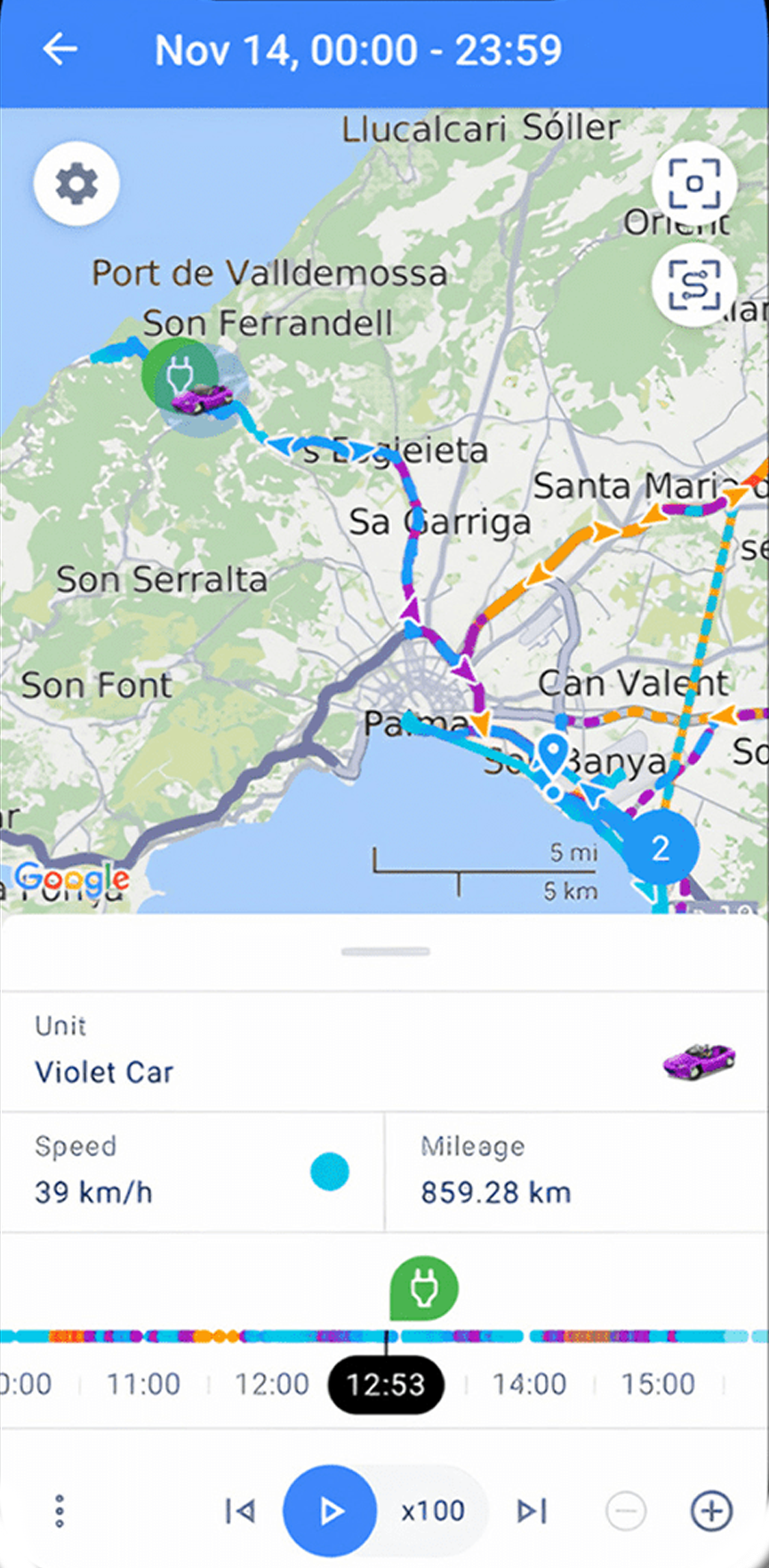Zoom in the timeline with plus
Image resolution: width=769 pixels, height=1568 pixels.
click(x=711, y=1510)
